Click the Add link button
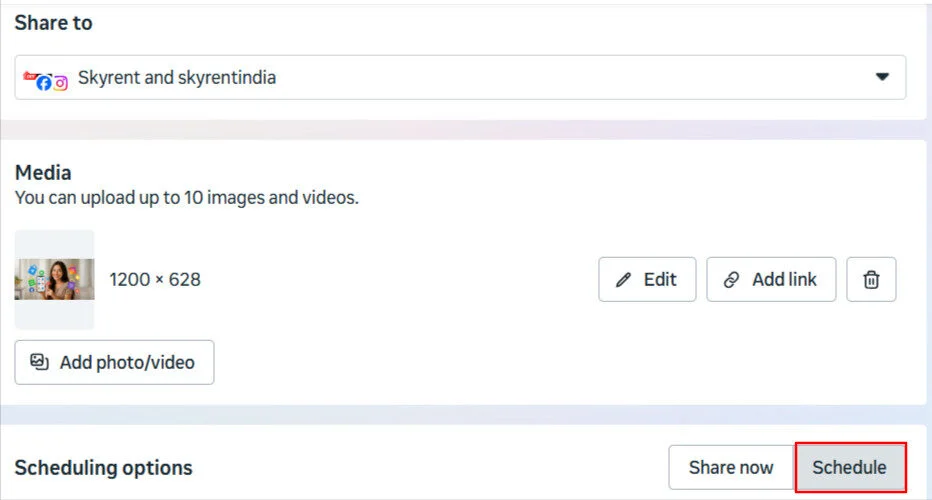932x500 pixels. pos(771,280)
